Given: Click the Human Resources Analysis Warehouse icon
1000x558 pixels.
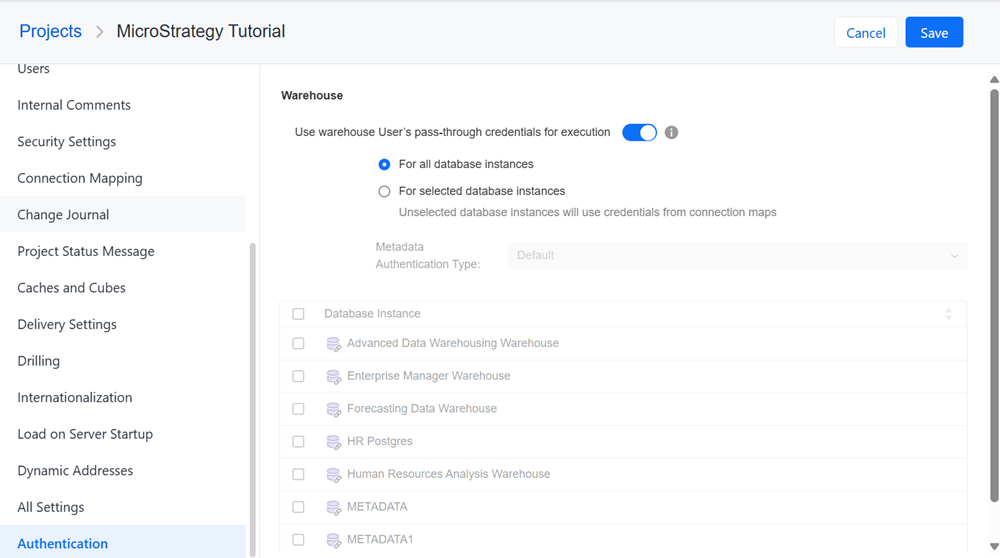Looking at the screenshot, I should 333,474.
